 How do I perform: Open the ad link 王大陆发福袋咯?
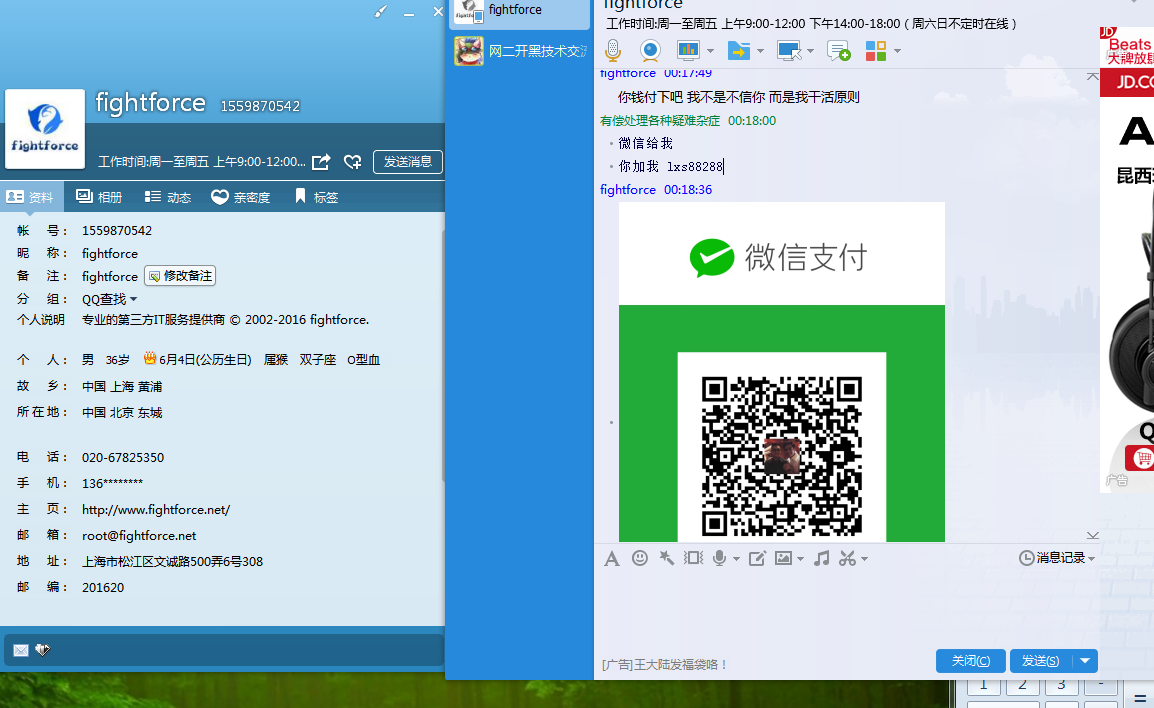tap(665, 665)
